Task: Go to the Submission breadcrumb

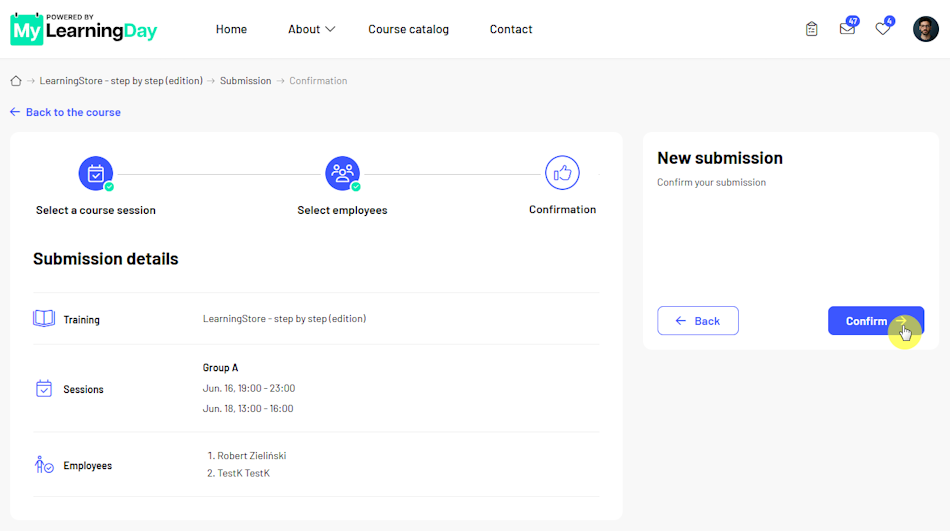Action: tap(245, 81)
